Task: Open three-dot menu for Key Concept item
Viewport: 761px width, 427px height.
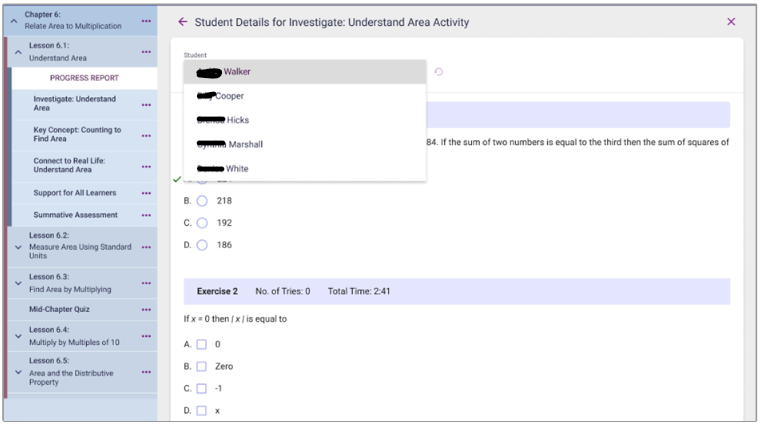Action: (146, 135)
